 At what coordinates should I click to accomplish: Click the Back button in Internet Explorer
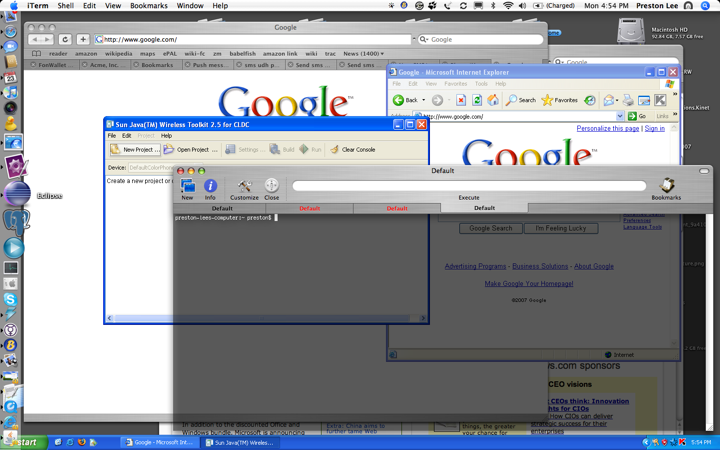(406, 100)
